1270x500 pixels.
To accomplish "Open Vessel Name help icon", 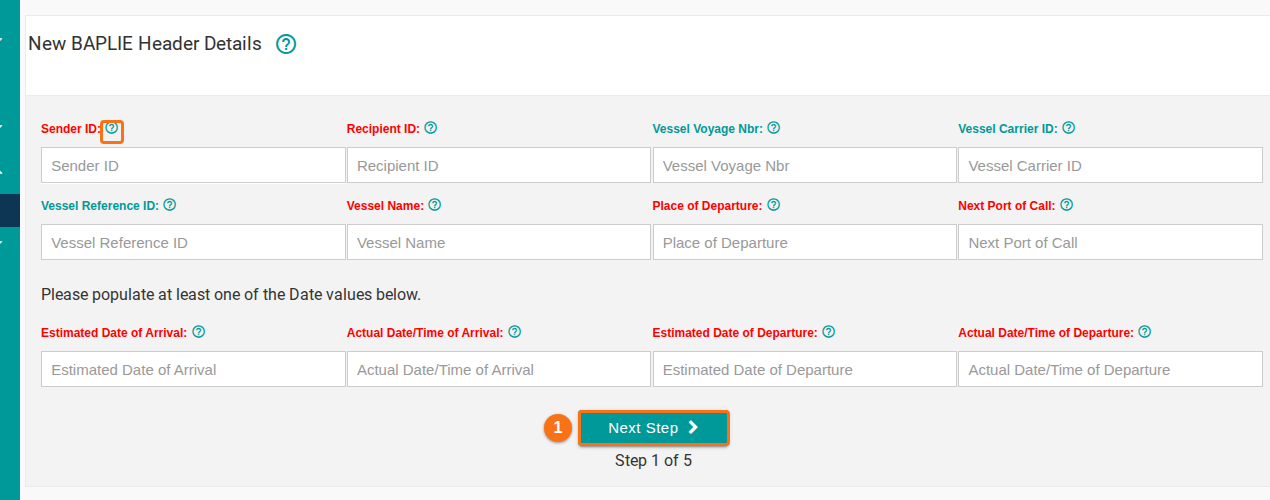I will [x=435, y=205].
